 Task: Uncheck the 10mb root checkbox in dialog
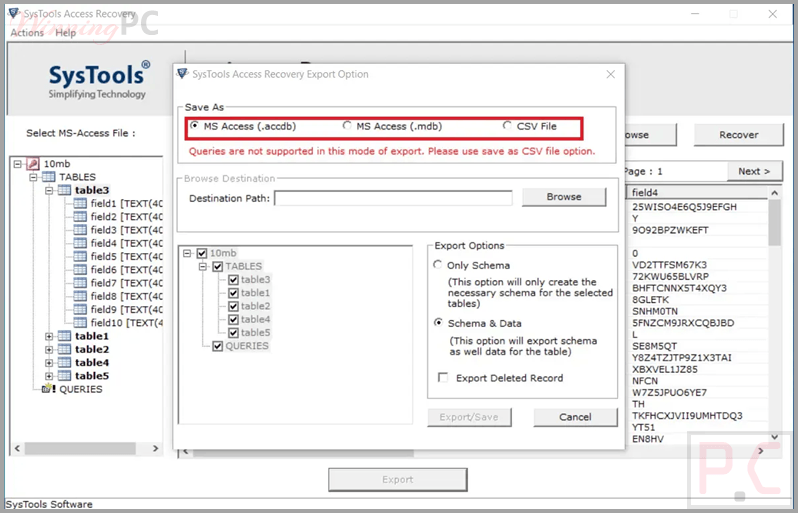click(202, 253)
